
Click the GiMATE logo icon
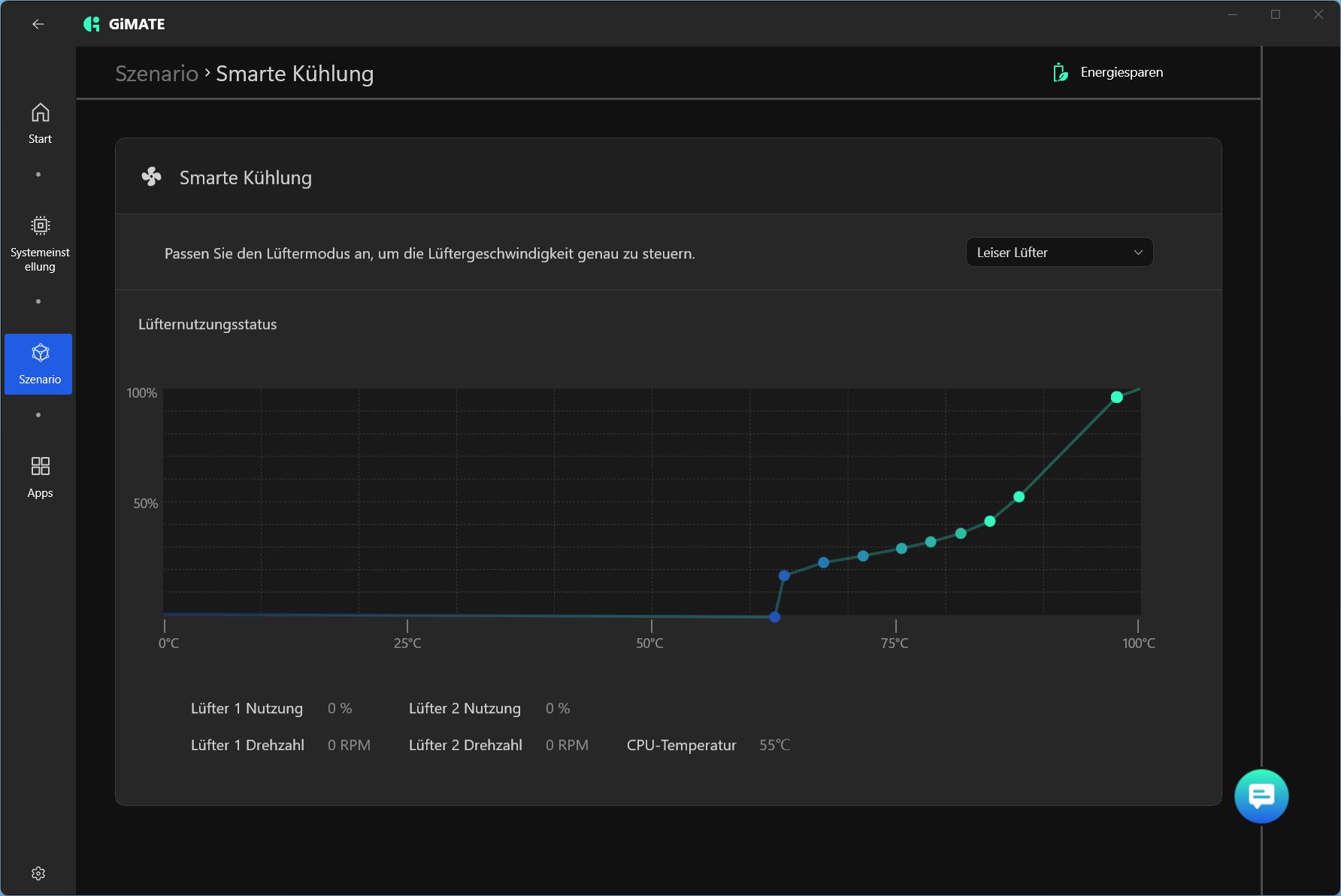(x=92, y=24)
